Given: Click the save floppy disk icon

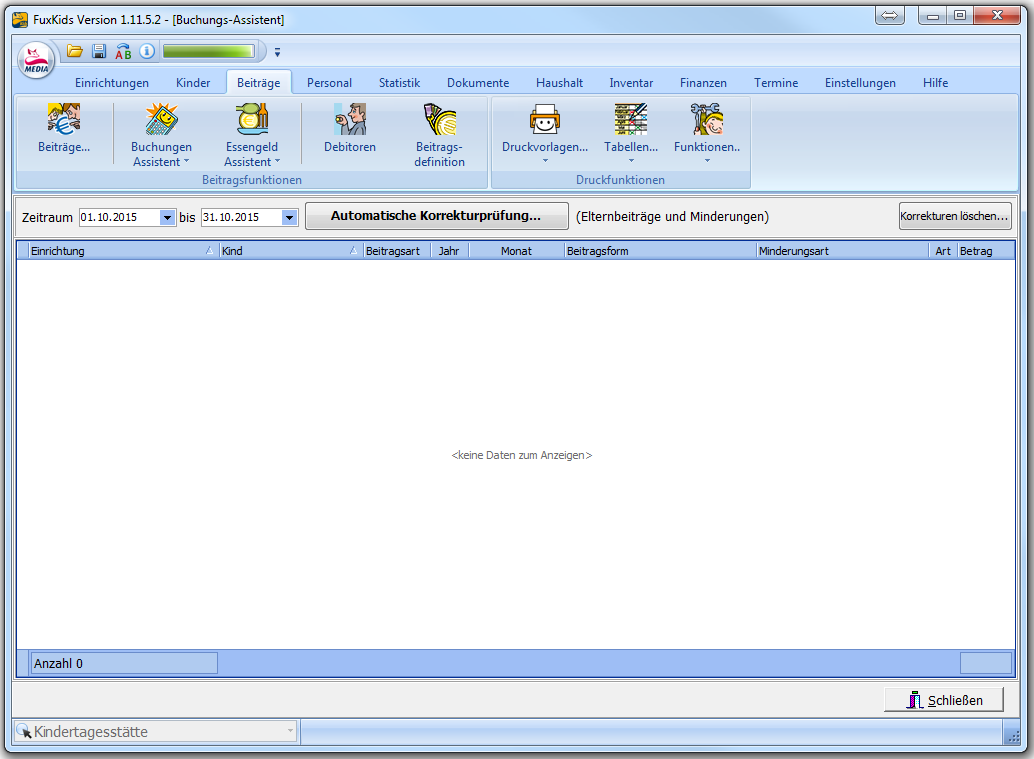Looking at the screenshot, I should (99, 51).
